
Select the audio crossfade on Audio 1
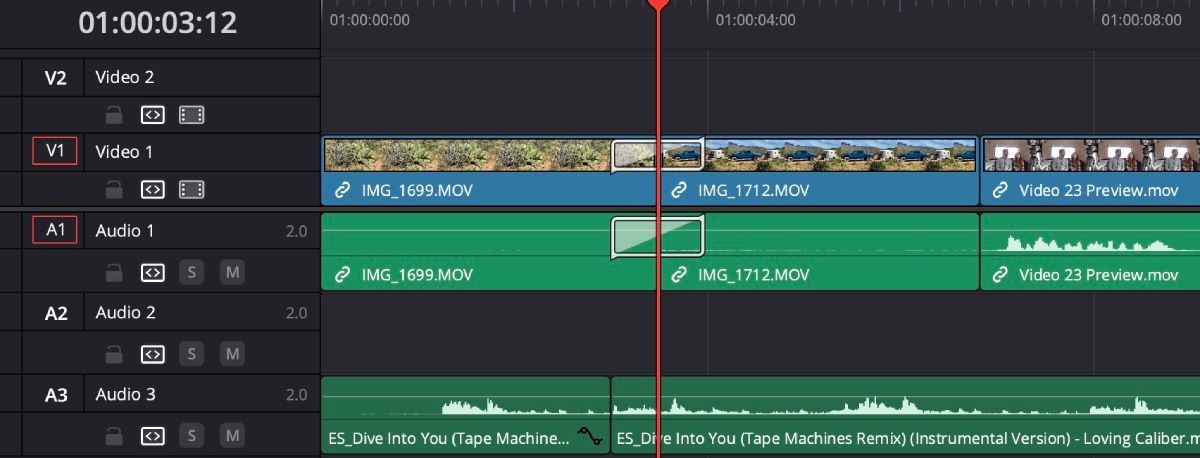pos(657,236)
